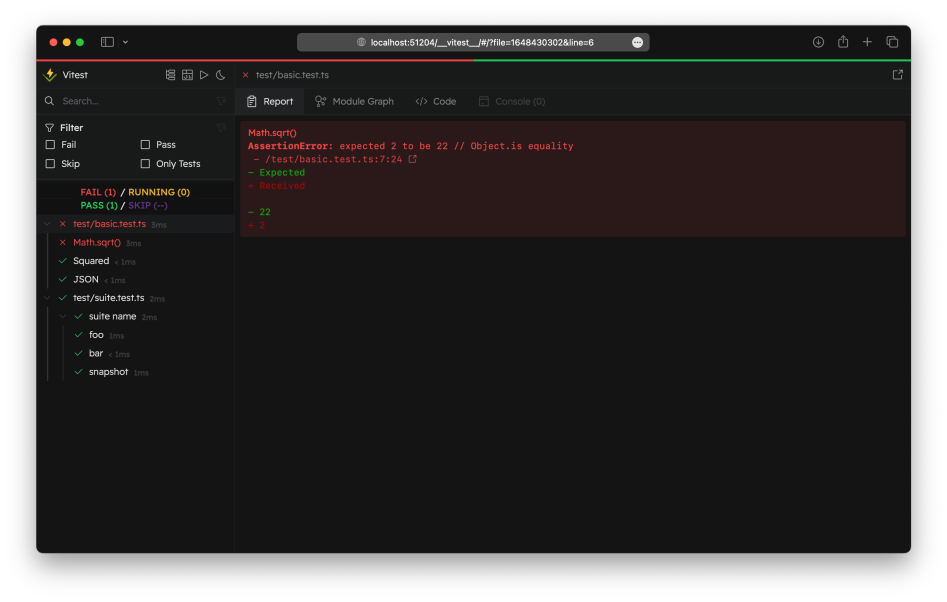Click the green check beside suite name
The image size is (947, 602).
pos(79,316)
